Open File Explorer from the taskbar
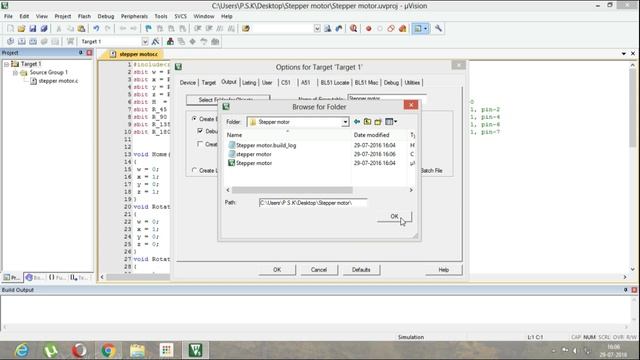Screen dimensions: 640x360 click(x=137, y=350)
